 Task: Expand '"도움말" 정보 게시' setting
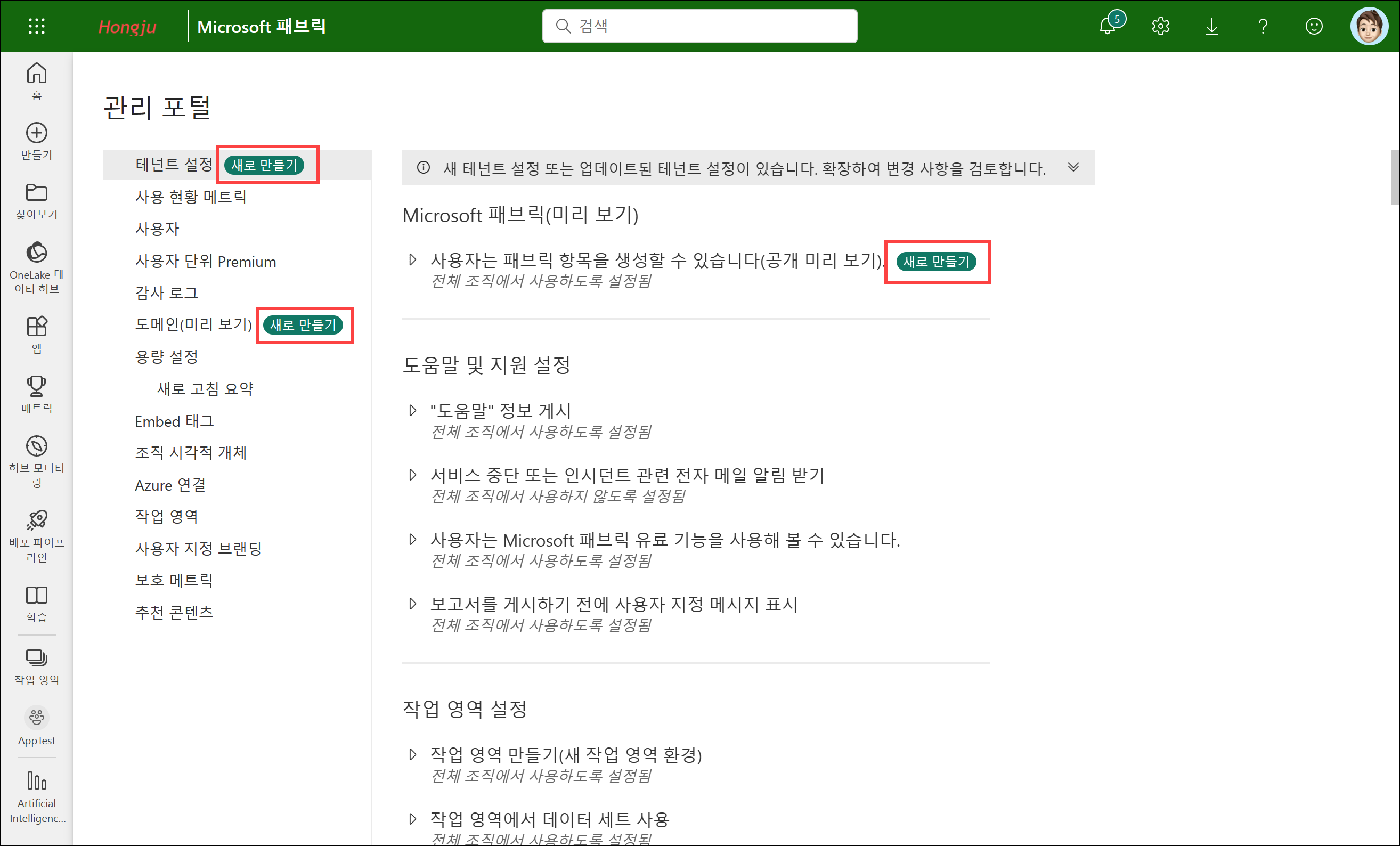(x=412, y=410)
